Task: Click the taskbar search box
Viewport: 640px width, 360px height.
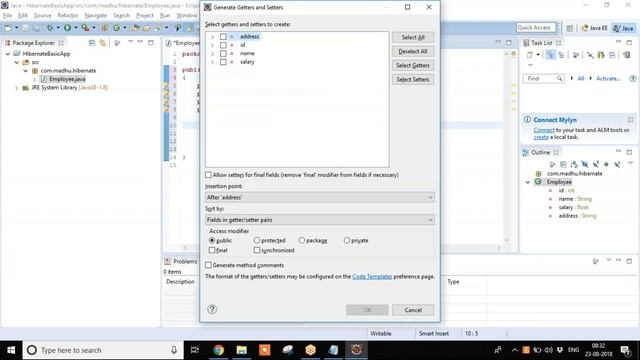Action: (x=103, y=350)
